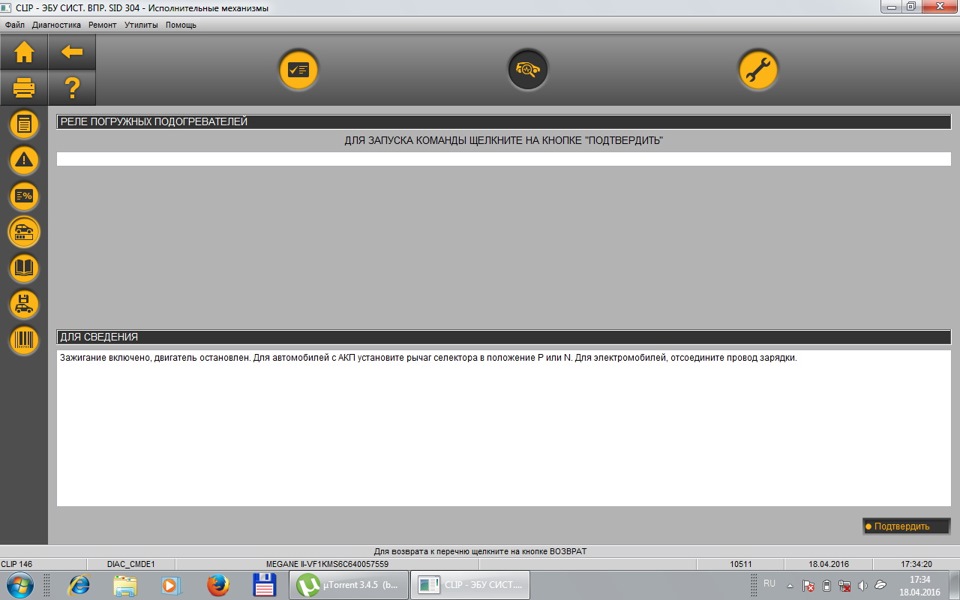Select the vehicle diagnostics magnifier icon

pyautogui.click(x=528, y=69)
